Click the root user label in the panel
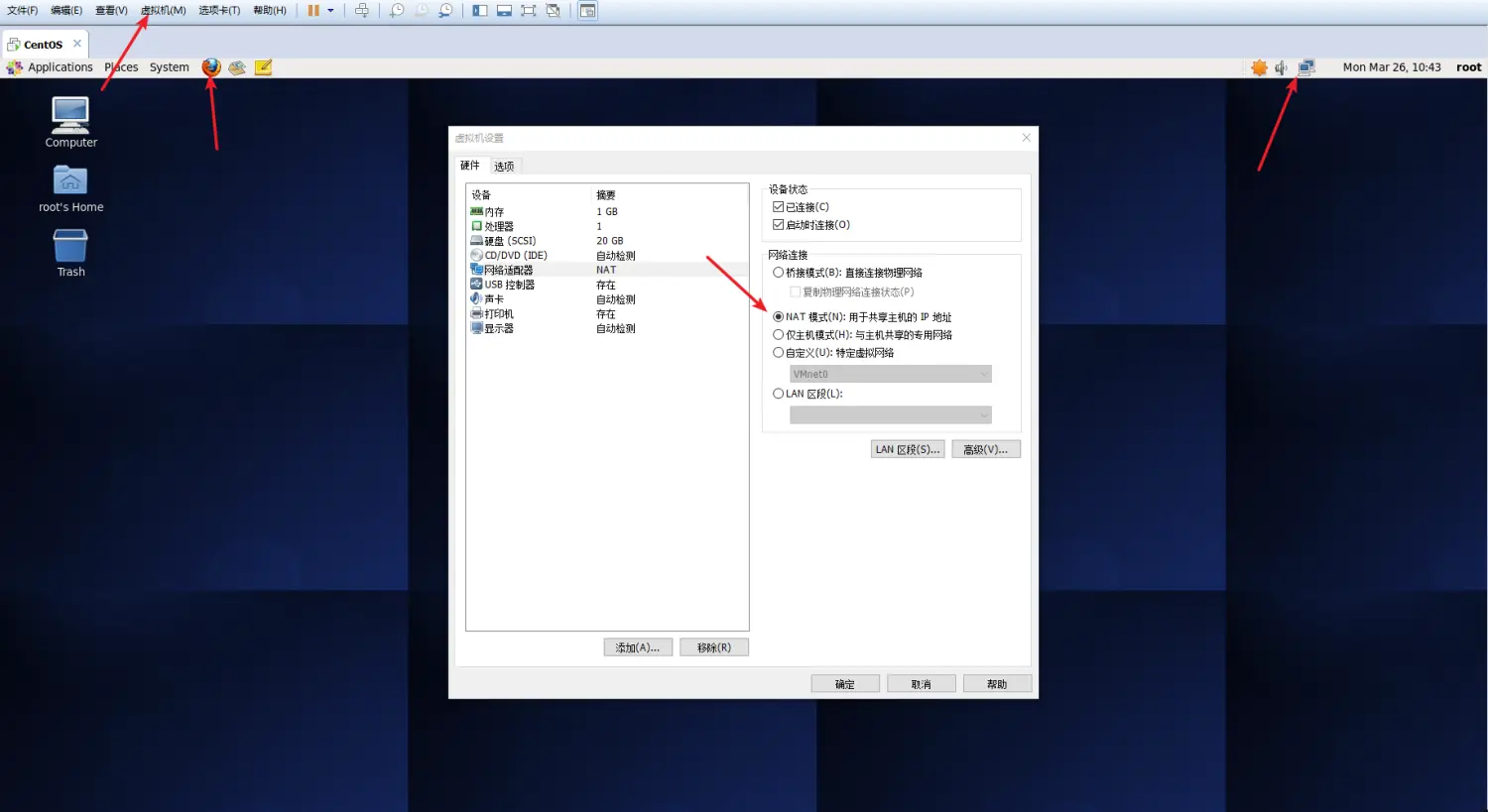 1469,67
